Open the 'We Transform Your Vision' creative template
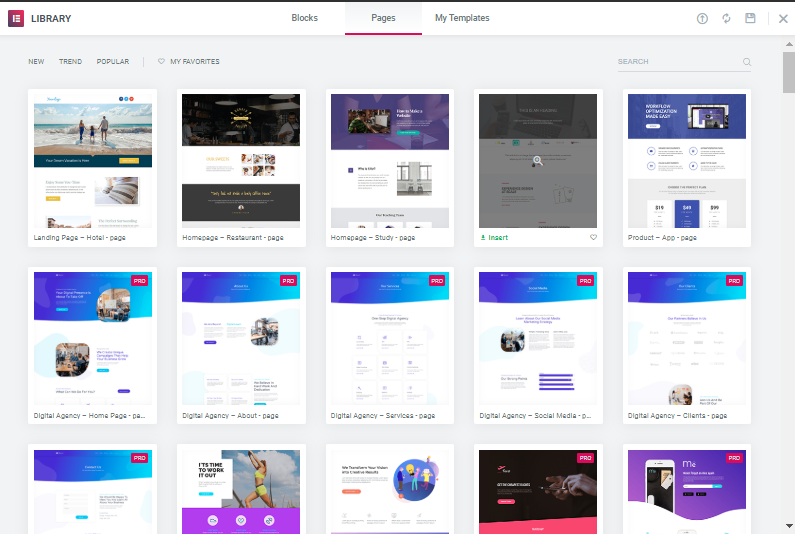Image resolution: width=795 pixels, height=534 pixels. click(390, 491)
